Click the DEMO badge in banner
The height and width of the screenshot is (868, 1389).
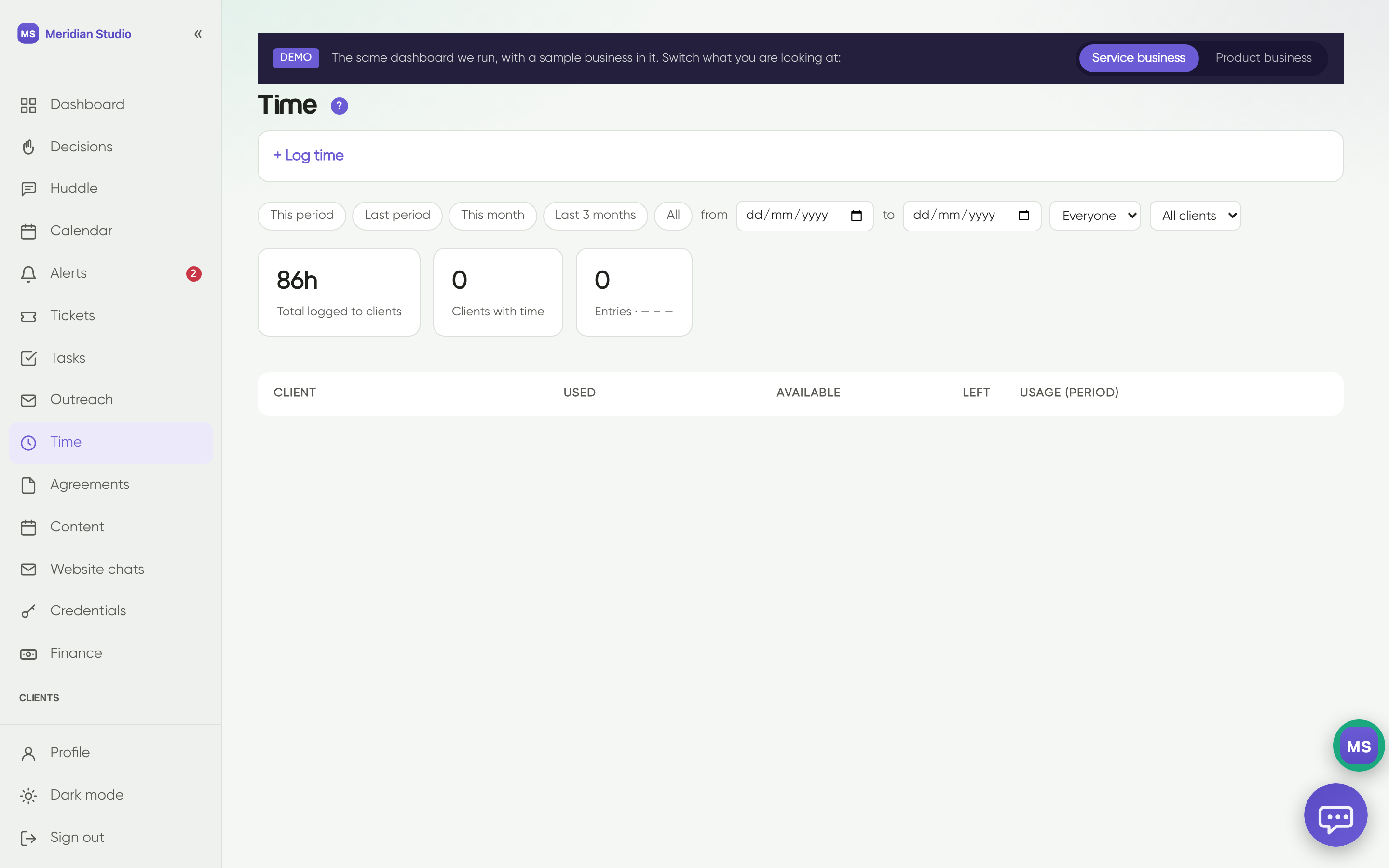(x=296, y=58)
